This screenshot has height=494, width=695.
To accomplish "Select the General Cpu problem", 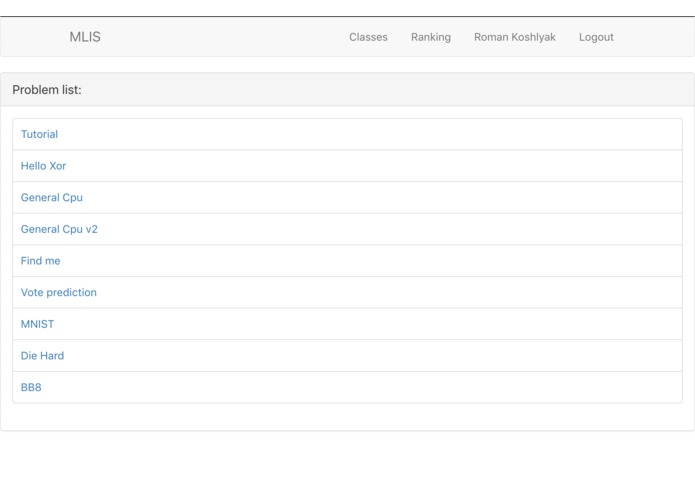I will pos(52,198).
